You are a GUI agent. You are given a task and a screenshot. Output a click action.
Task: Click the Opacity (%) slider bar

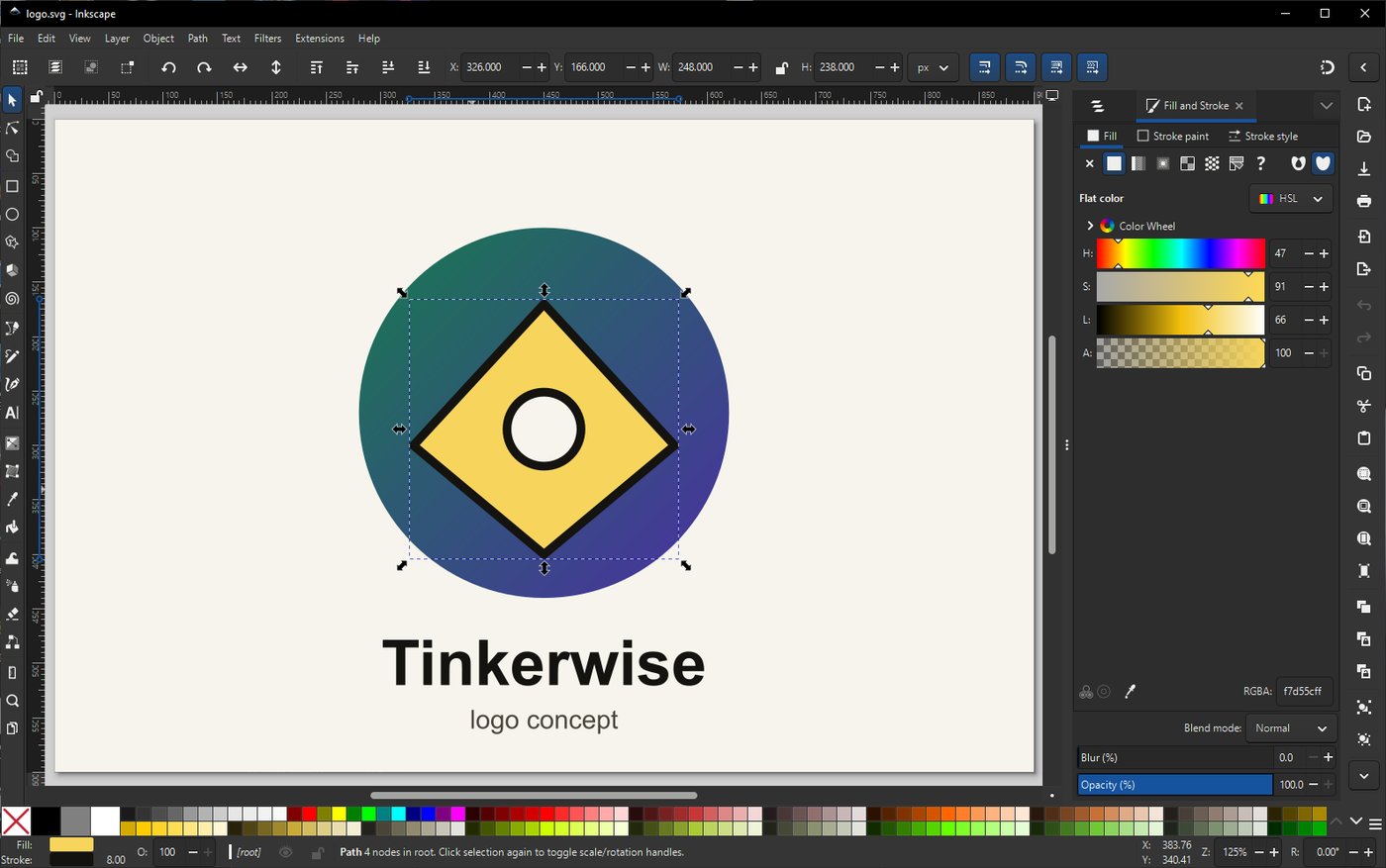[1175, 785]
